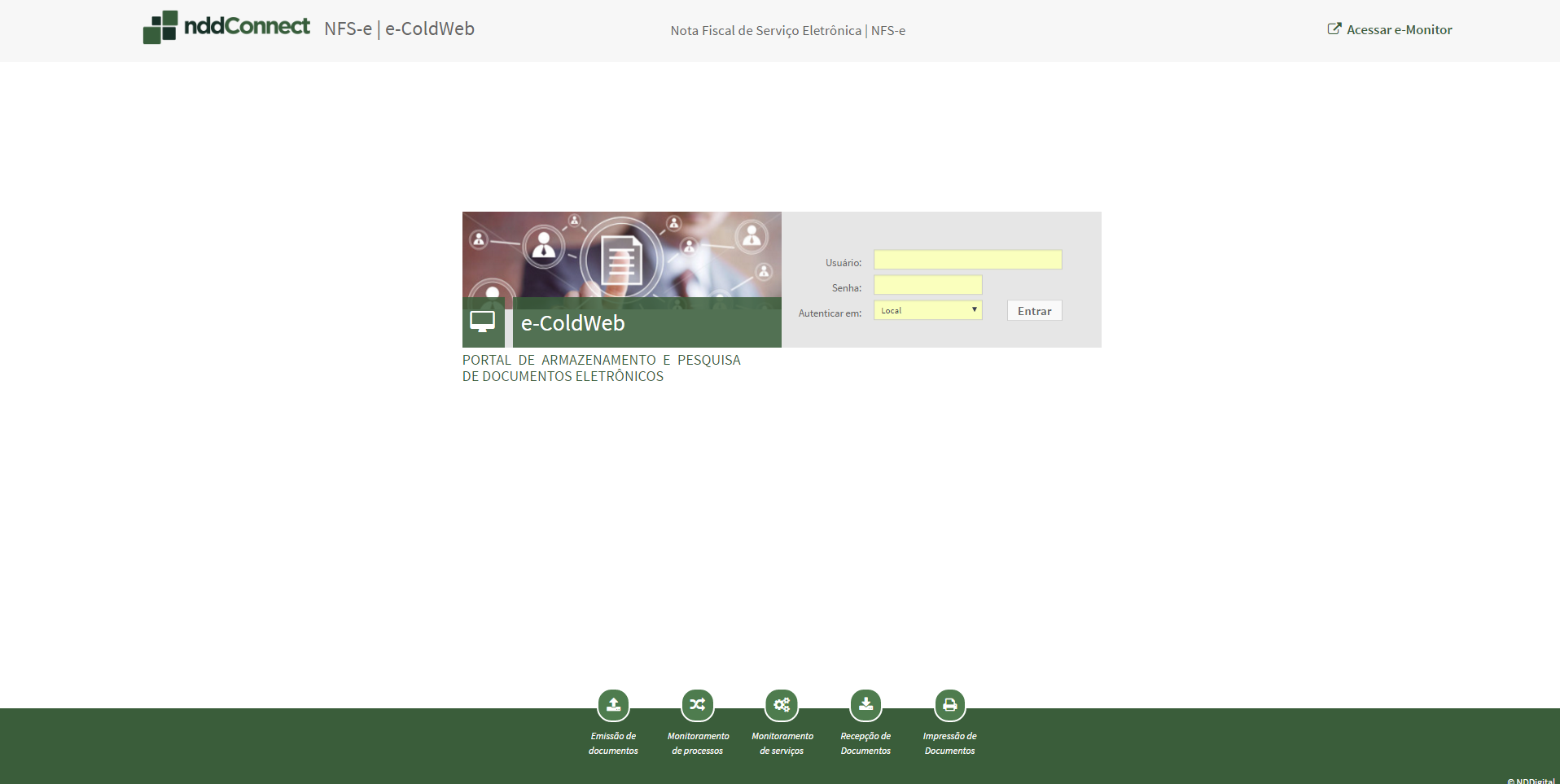Select the Nota Fiscal de Serviço Eletrônica title
Screen dimensions: 1560x784
tap(787, 31)
